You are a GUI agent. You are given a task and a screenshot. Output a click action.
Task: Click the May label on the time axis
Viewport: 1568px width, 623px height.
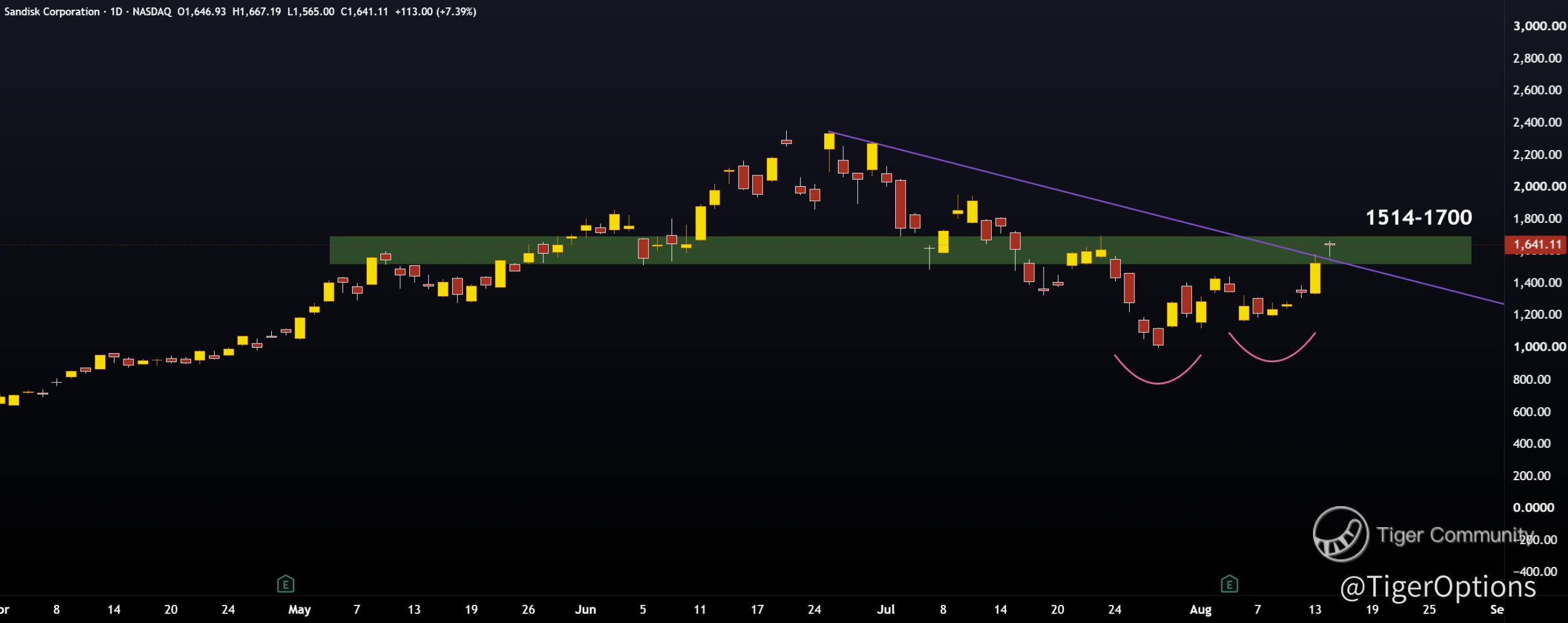click(x=300, y=609)
